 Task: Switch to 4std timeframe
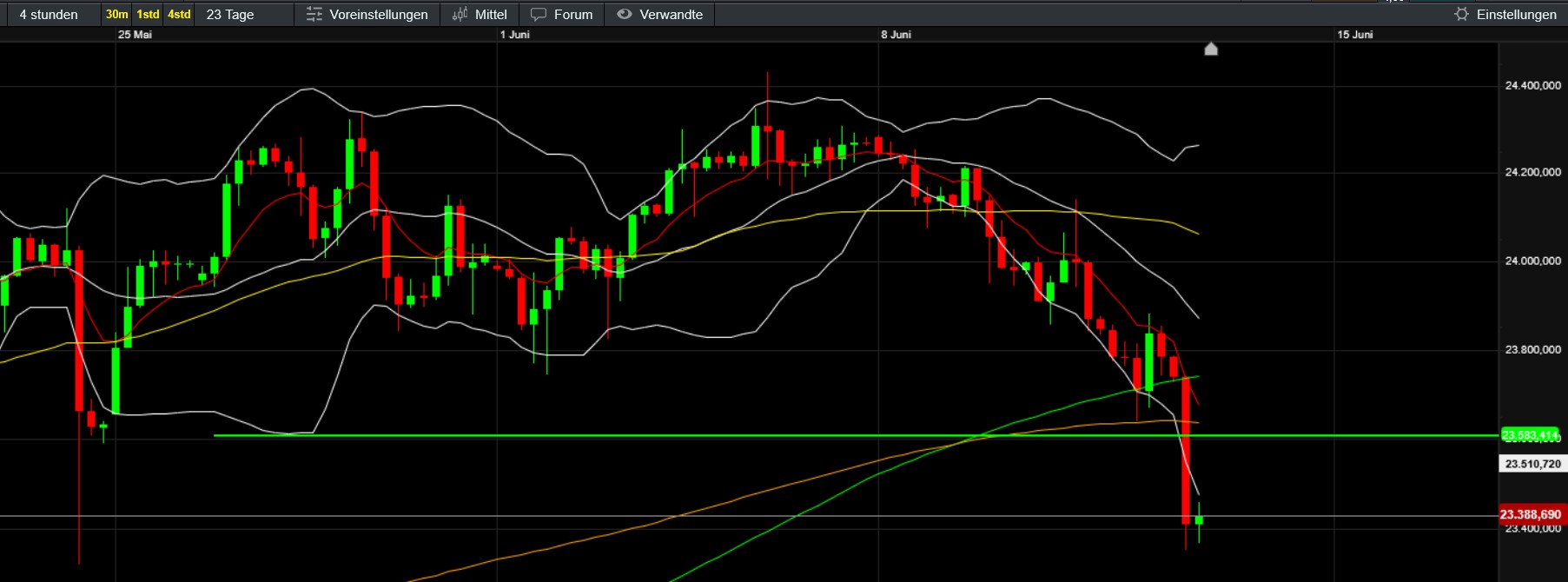point(179,15)
